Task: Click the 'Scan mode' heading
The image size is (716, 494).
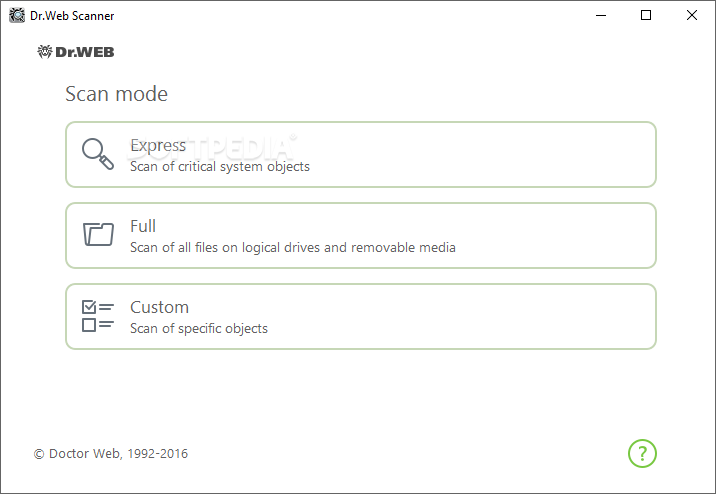Action: click(116, 94)
